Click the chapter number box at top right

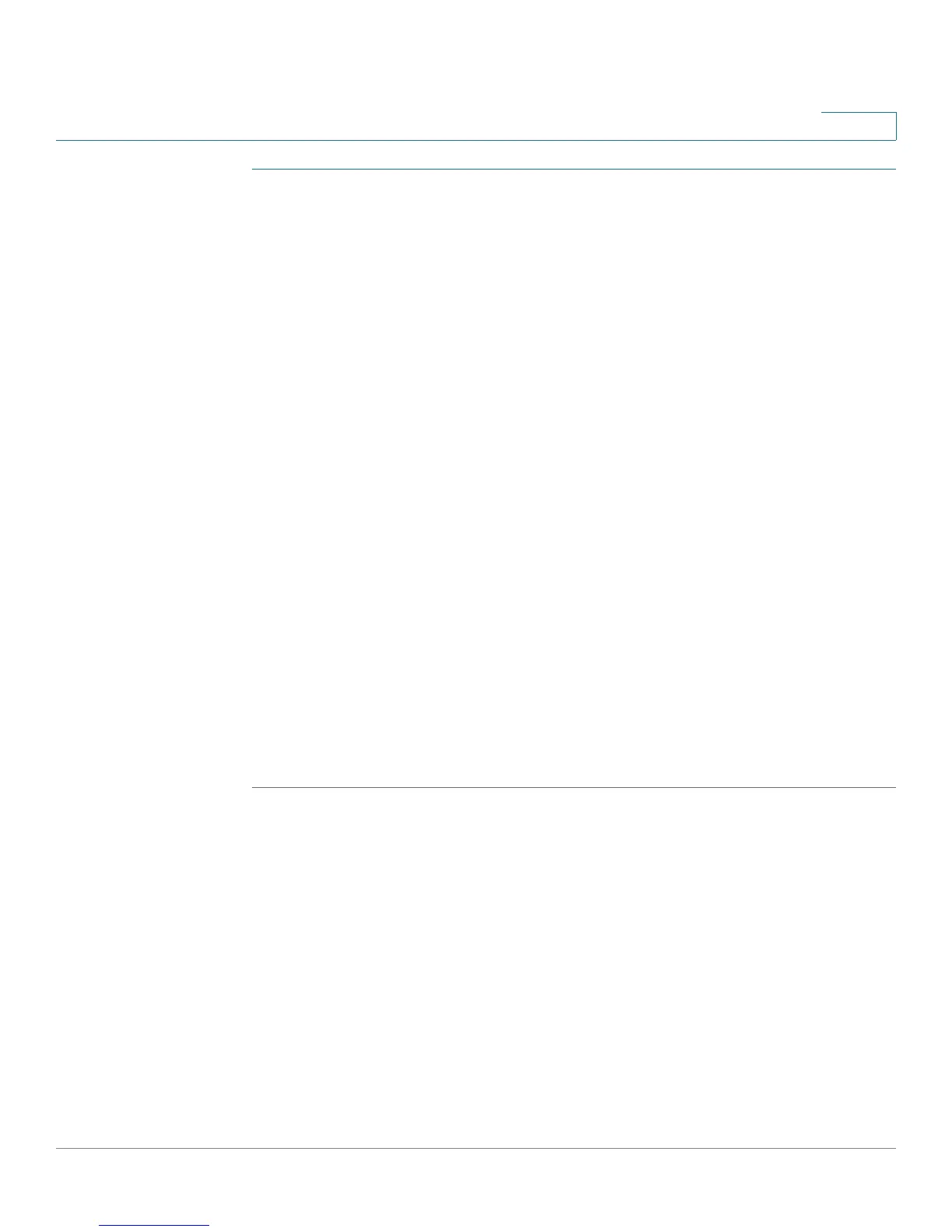click(x=859, y=126)
